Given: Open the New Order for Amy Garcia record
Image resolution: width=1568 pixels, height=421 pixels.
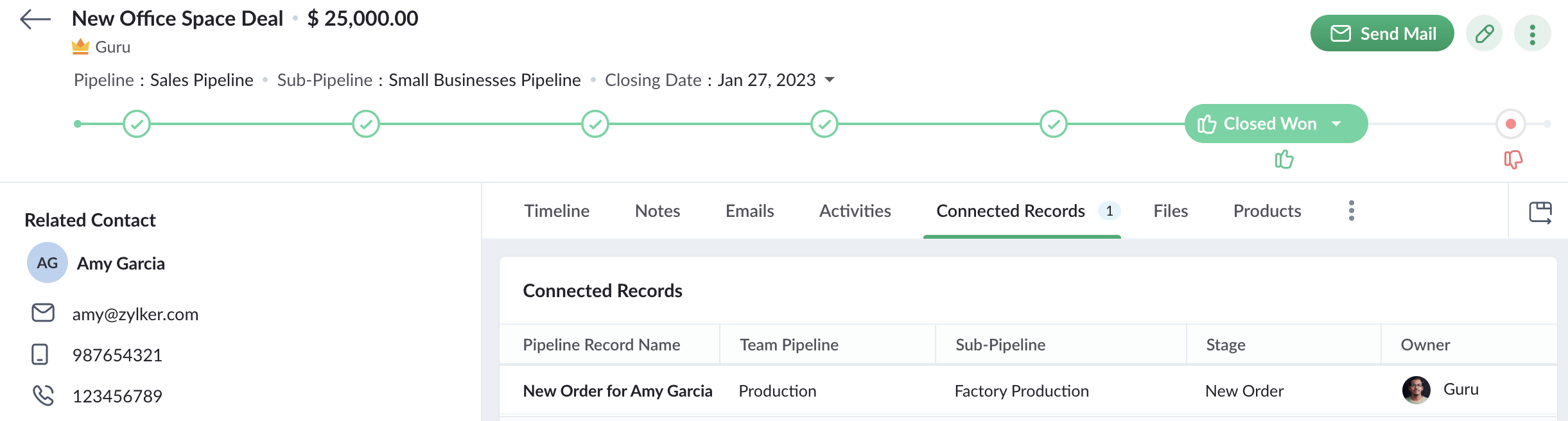Looking at the screenshot, I should coord(617,391).
